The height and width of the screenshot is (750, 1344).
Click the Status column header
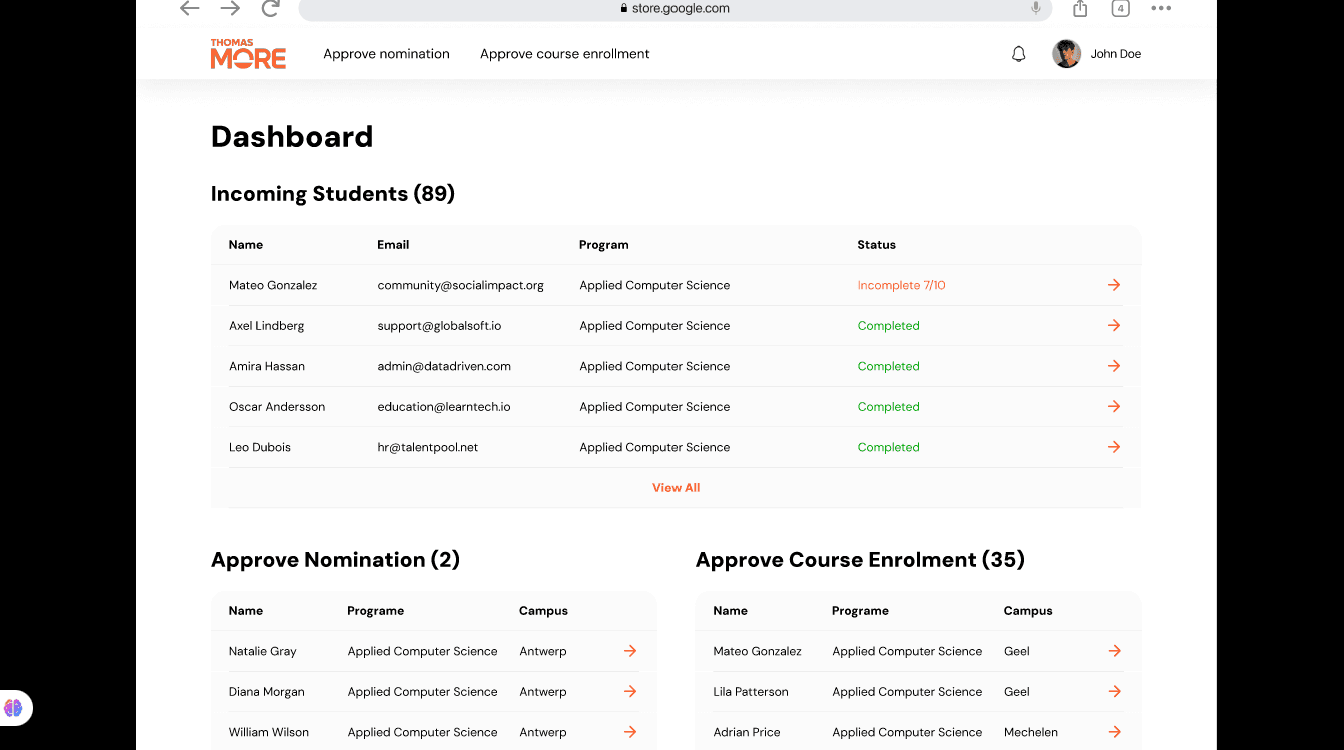coord(876,245)
